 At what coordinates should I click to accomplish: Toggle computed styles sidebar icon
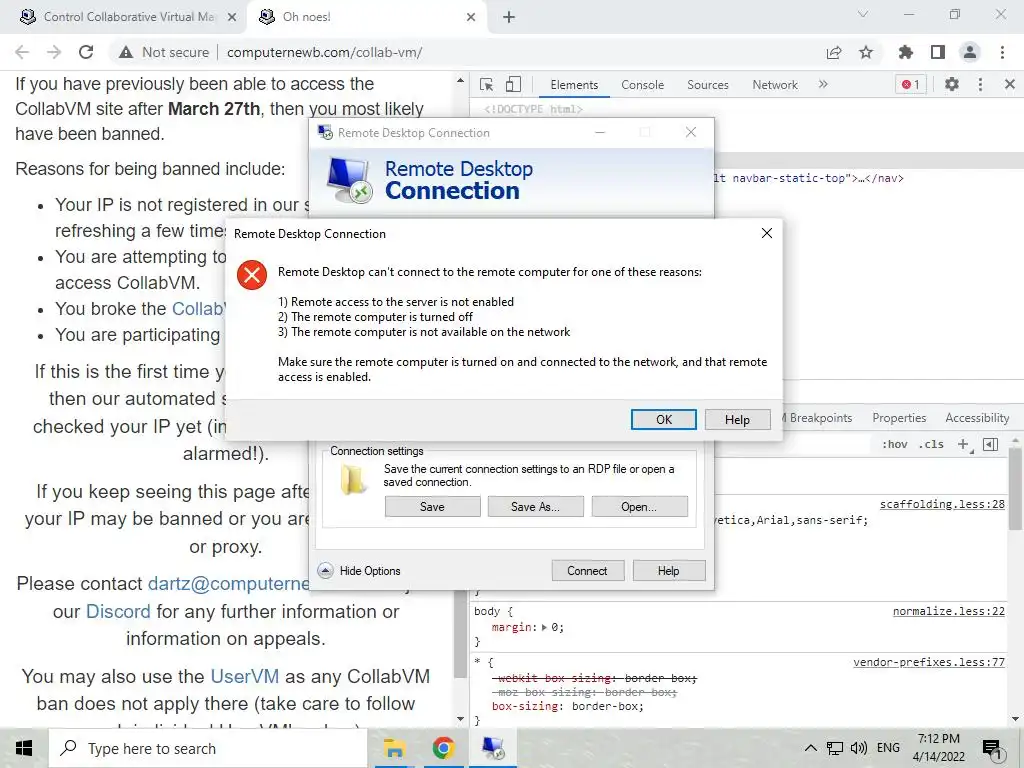click(x=991, y=444)
